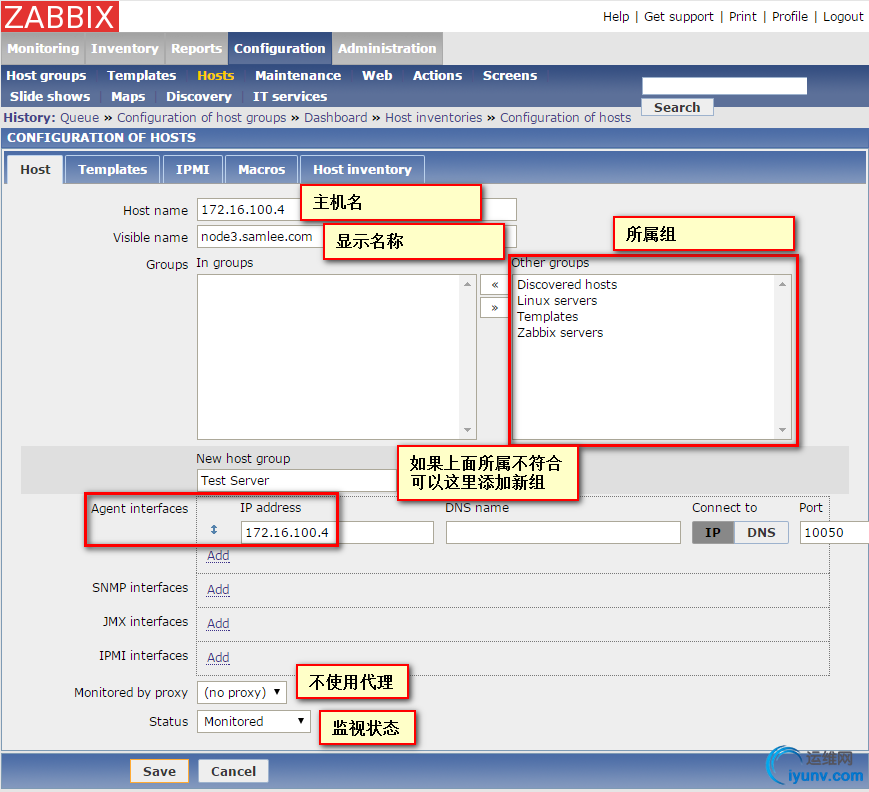Screen dimensions: 869x792
Task: Click the DNS name field
Action: point(563,533)
